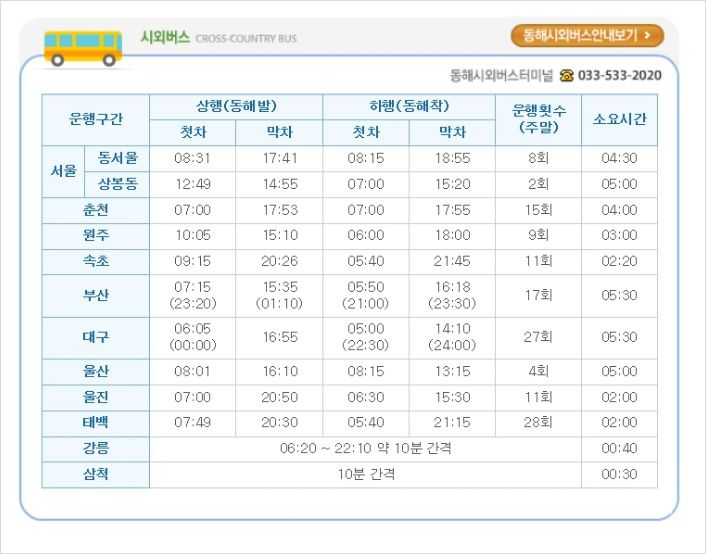
Task: Click 첫차 header under 상행(동해발)
Action: (x=193, y=132)
